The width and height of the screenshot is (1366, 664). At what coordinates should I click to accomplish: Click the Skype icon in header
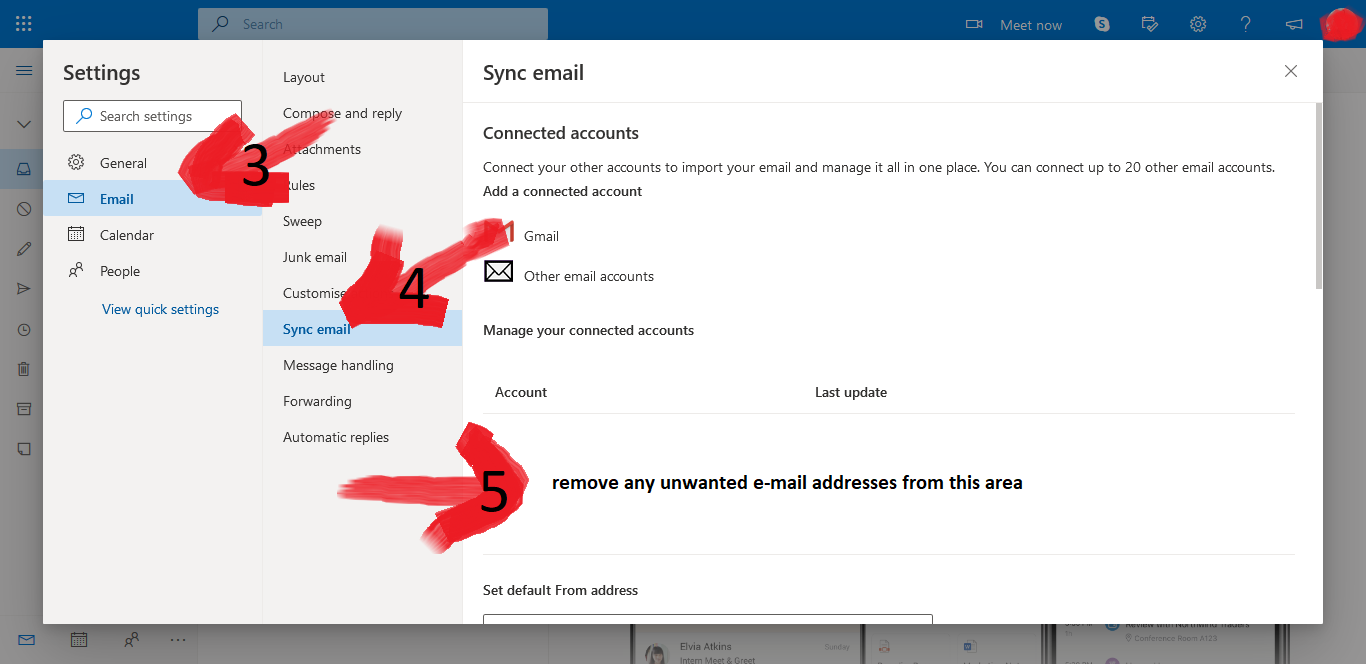(1102, 24)
